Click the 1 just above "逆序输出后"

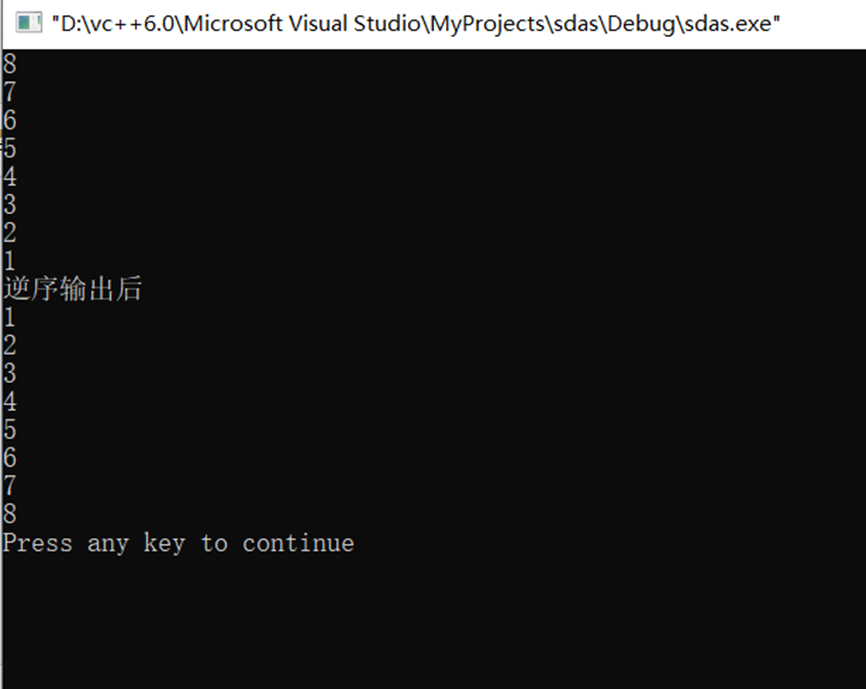(10, 261)
